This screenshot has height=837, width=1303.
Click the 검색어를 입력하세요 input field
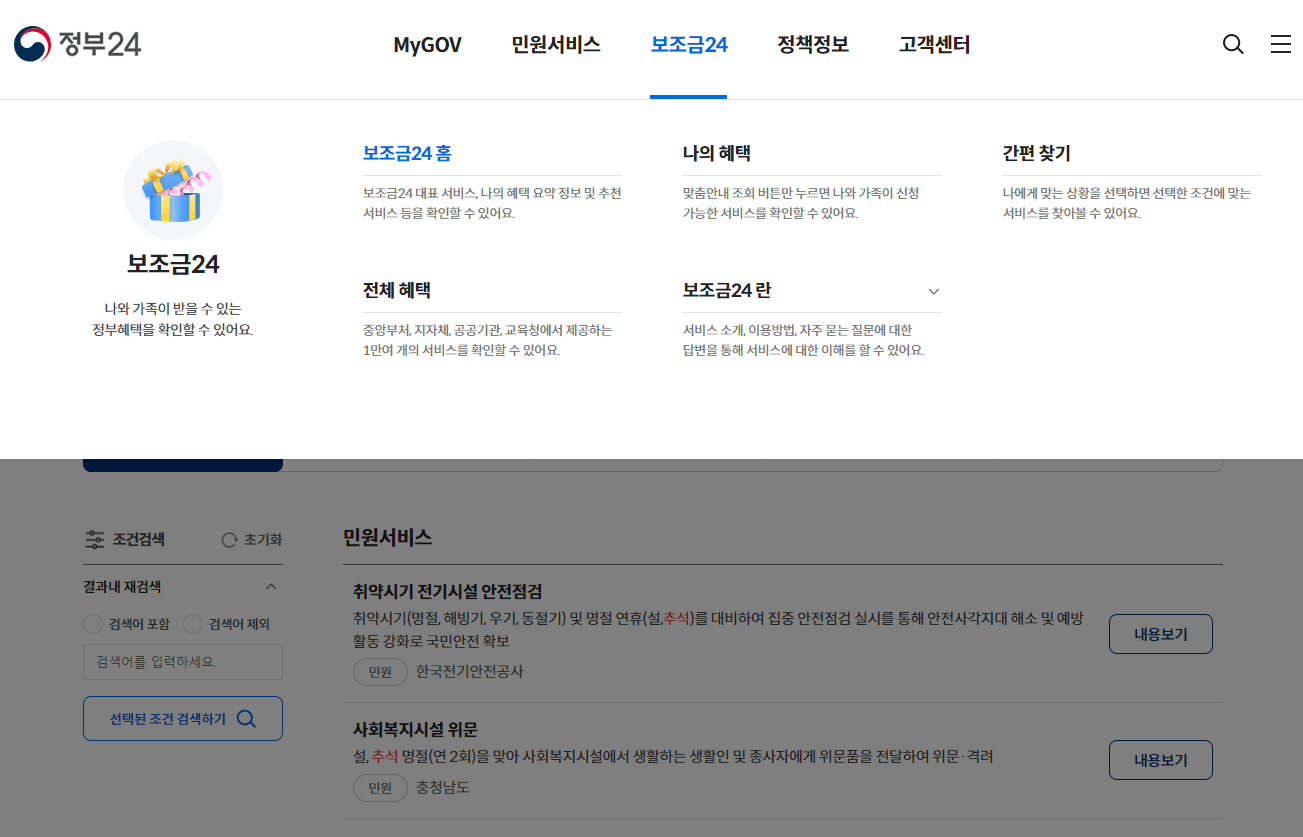point(182,662)
